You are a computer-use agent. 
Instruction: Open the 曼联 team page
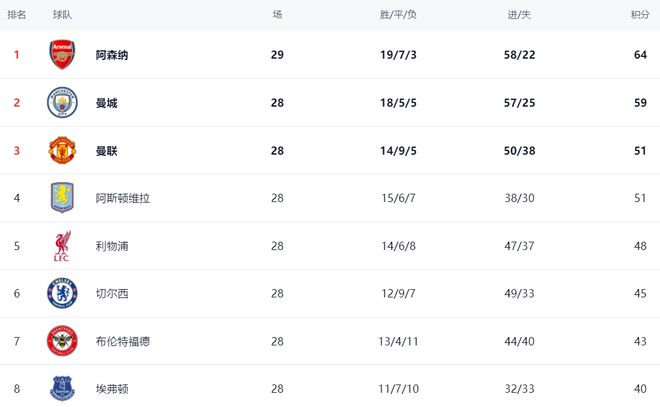point(107,151)
